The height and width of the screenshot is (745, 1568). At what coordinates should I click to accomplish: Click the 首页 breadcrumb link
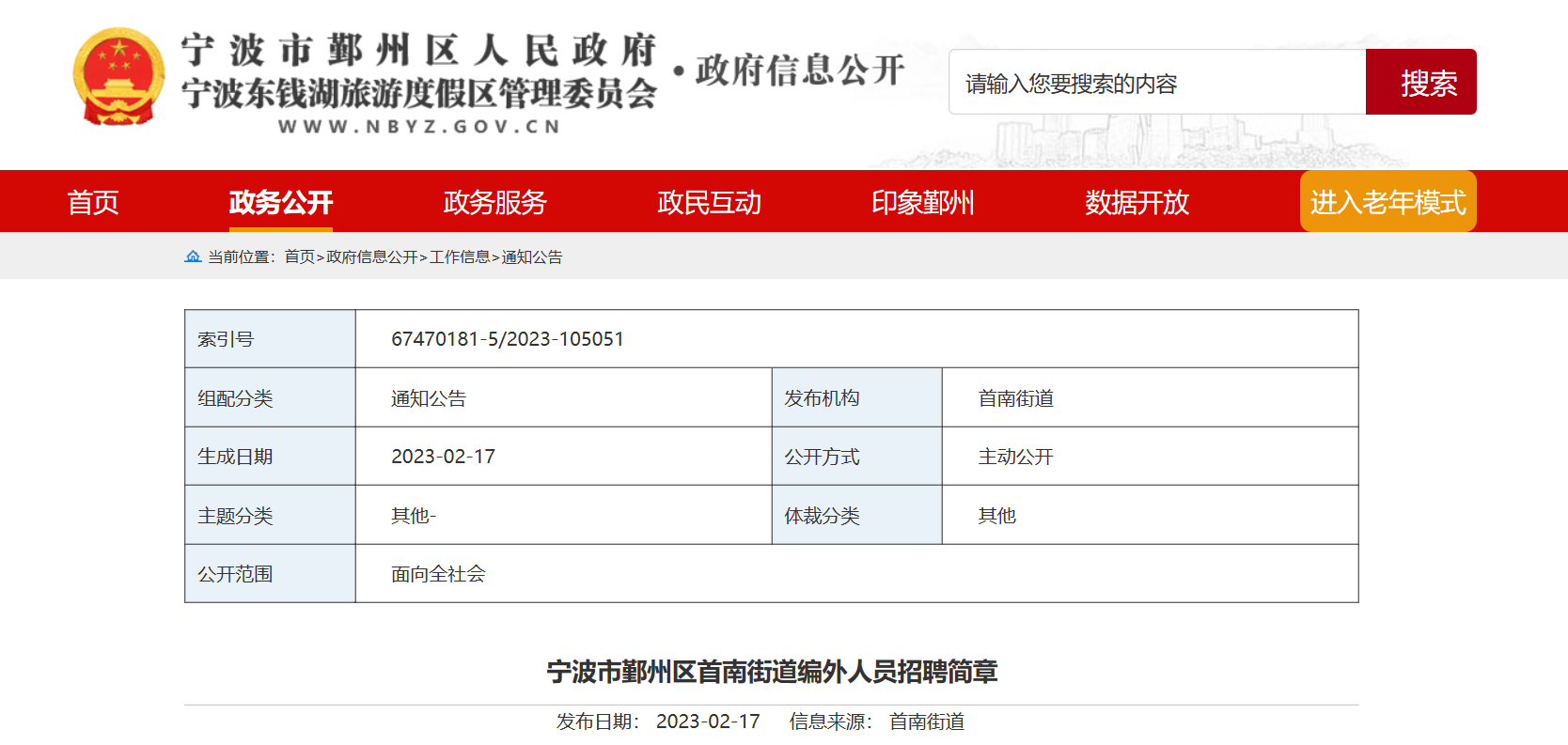pos(300,256)
